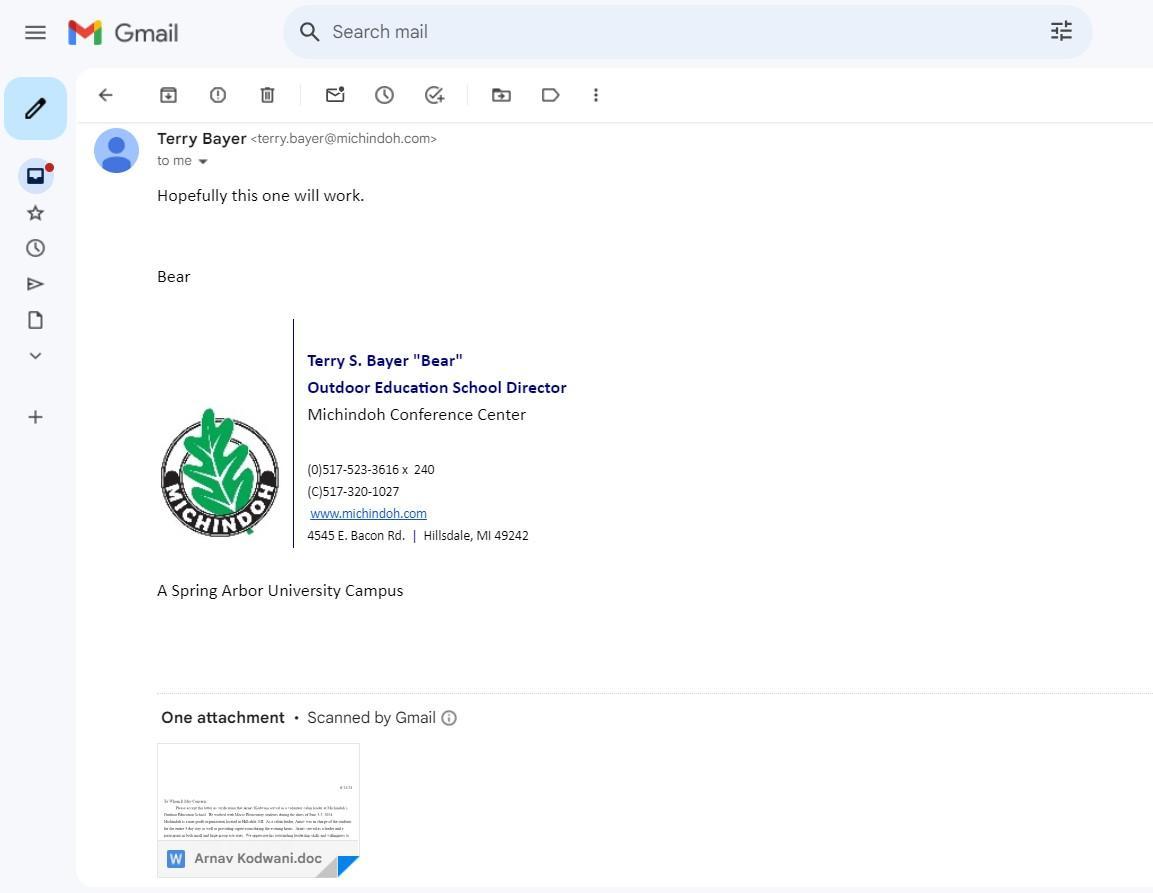The image size is (1153, 893).
Task: Click 'Hillsdale, MI 49242' text
Action: (476, 536)
